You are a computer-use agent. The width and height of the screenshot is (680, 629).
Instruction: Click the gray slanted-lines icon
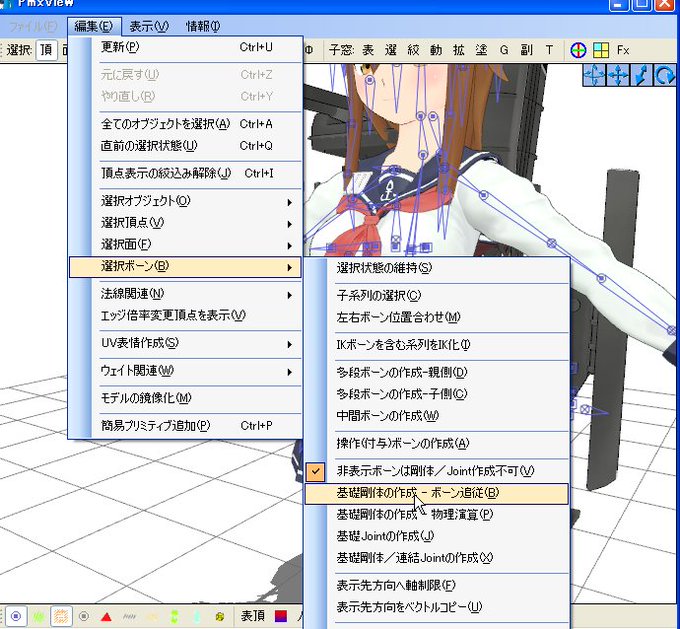click(129, 616)
